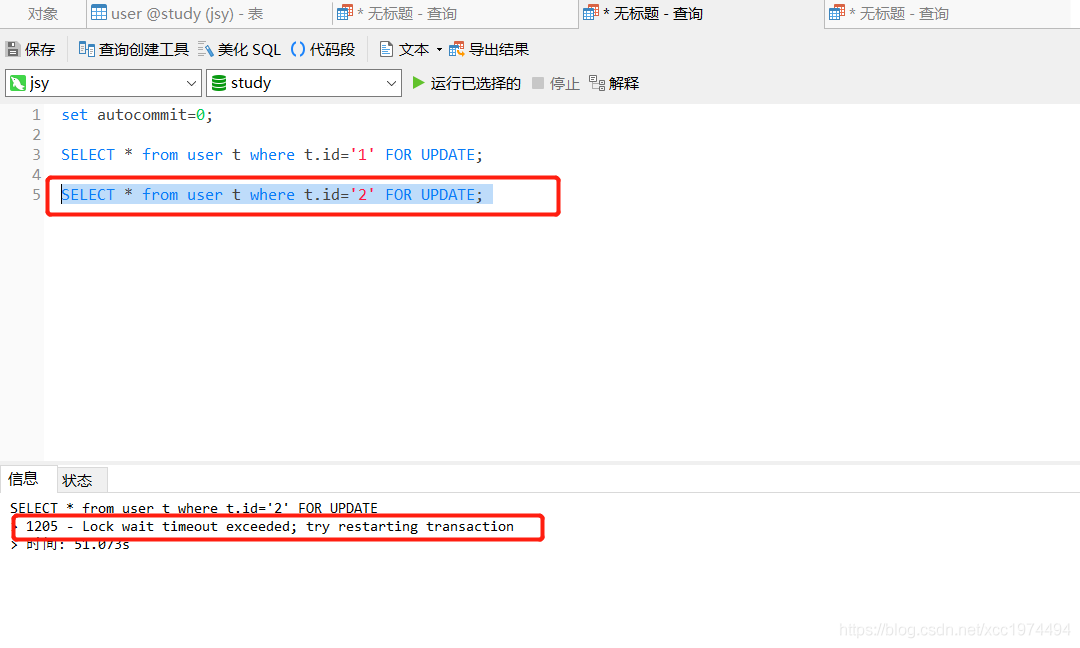Screen dimensions: 1080x648
Task: Click table icon on user @study tab
Action: pos(99,13)
